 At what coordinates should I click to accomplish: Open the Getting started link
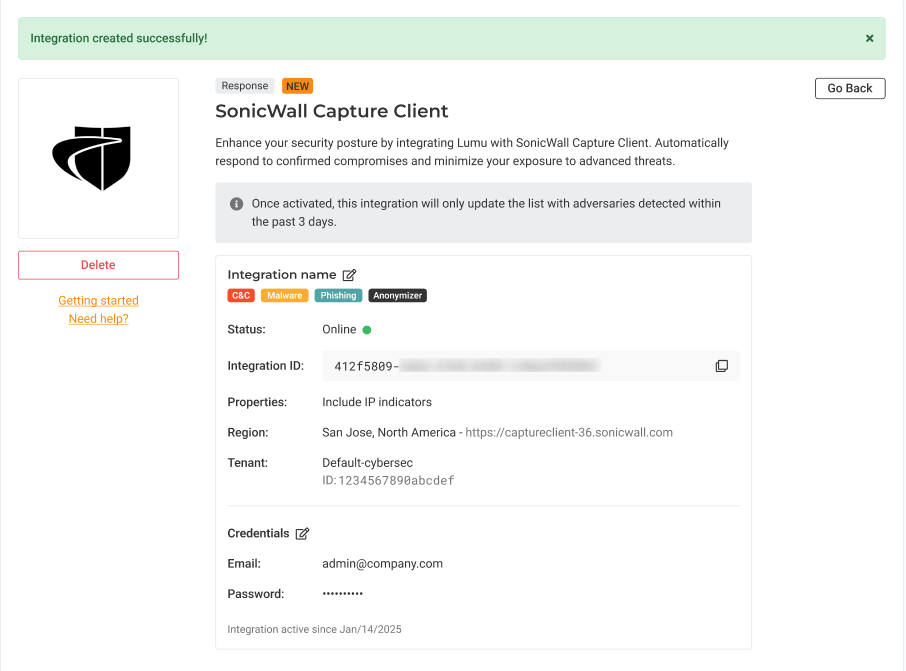click(x=98, y=301)
